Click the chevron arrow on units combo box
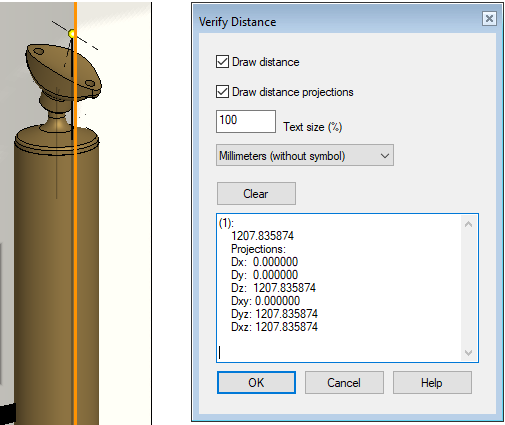Image resolution: width=505 pixels, height=425 pixels. point(385,156)
